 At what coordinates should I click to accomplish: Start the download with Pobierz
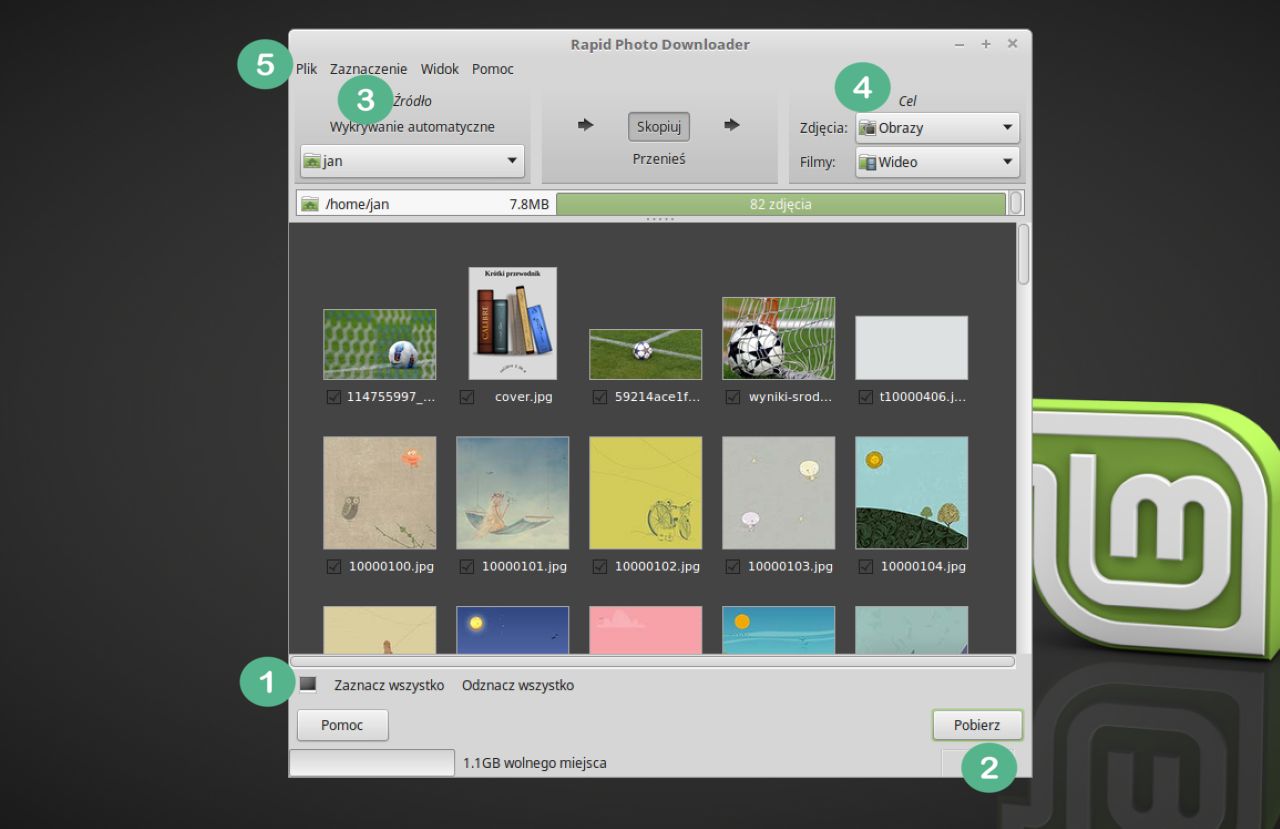point(977,725)
